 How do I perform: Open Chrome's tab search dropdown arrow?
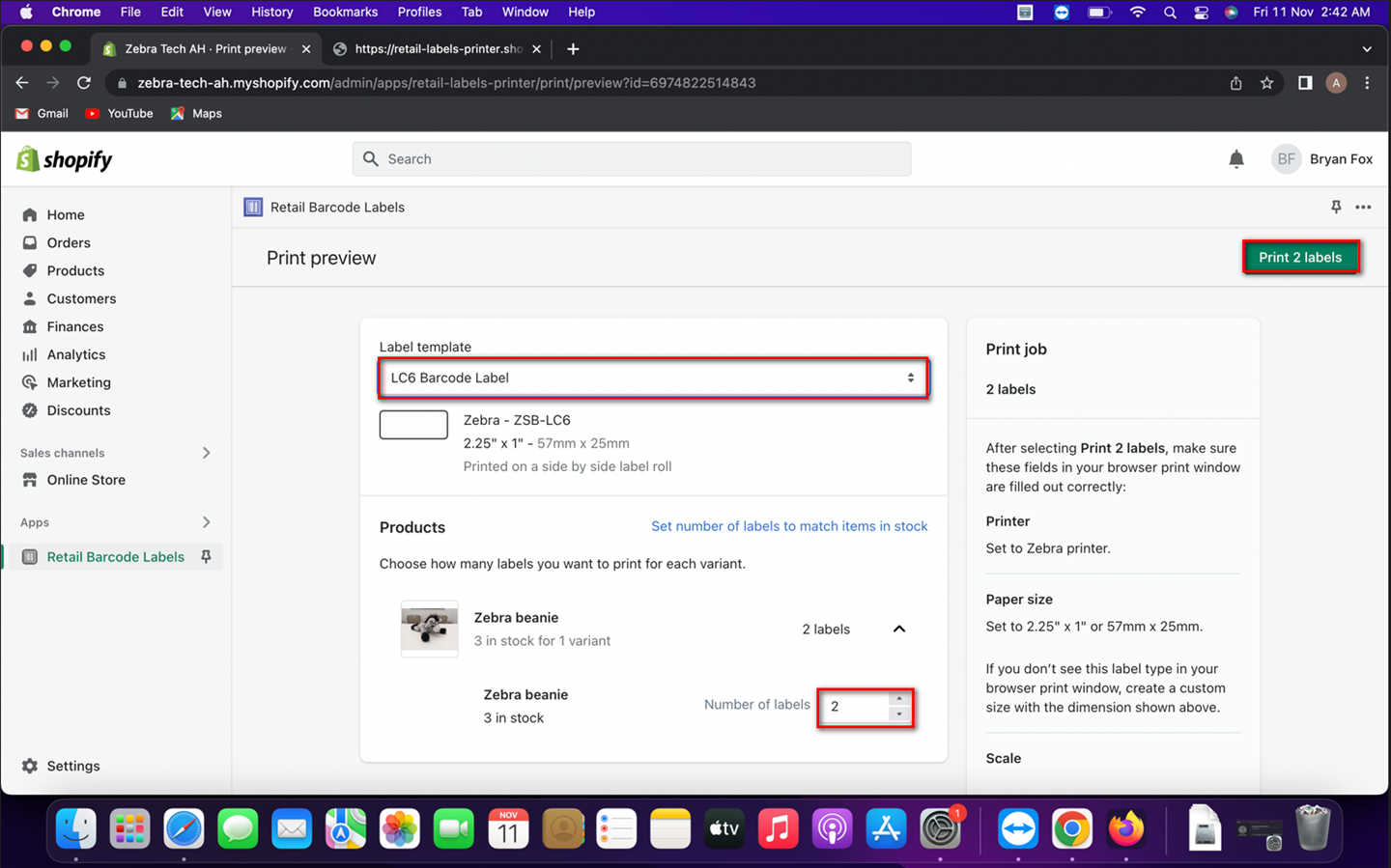point(1367,48)
